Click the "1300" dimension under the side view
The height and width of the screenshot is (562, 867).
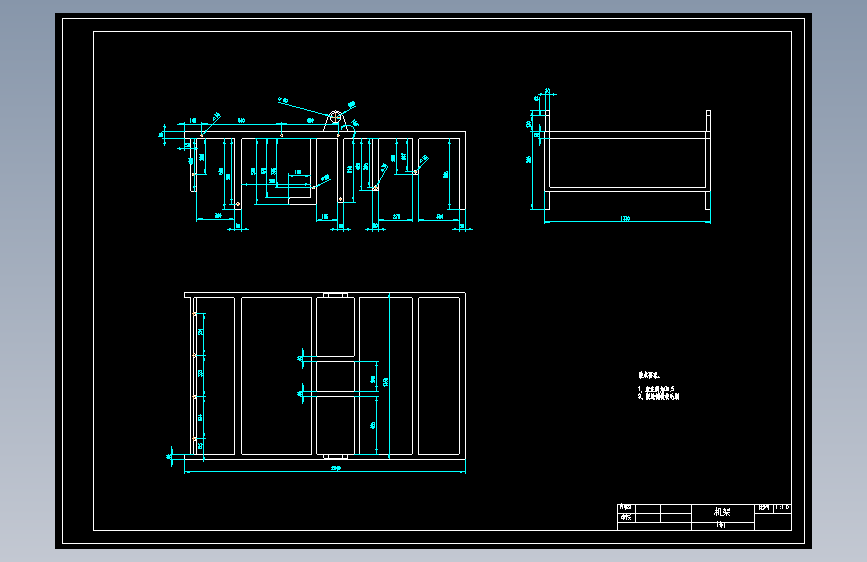pyautogui.click(x=625, y=219)
